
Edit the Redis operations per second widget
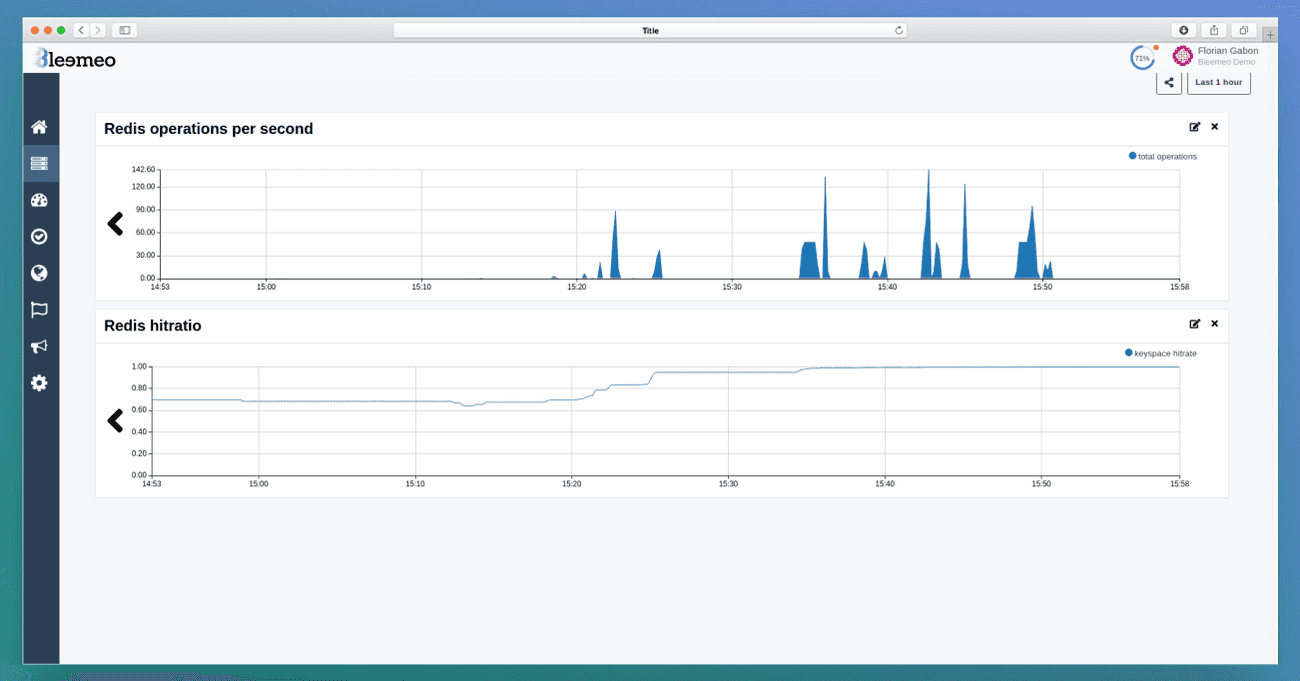(x=1195, y=126)
